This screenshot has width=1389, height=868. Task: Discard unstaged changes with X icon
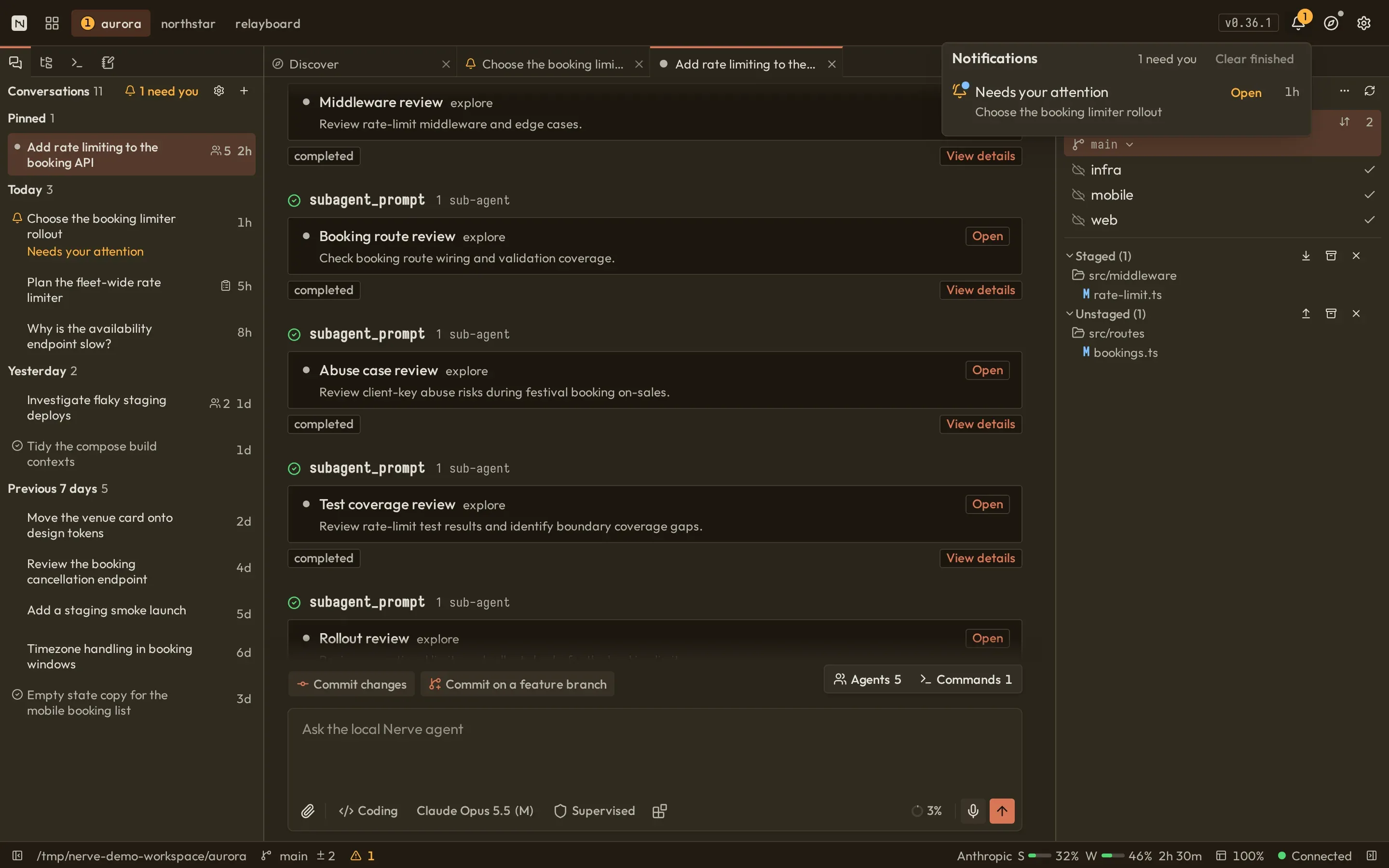[x=1356, y=313]
